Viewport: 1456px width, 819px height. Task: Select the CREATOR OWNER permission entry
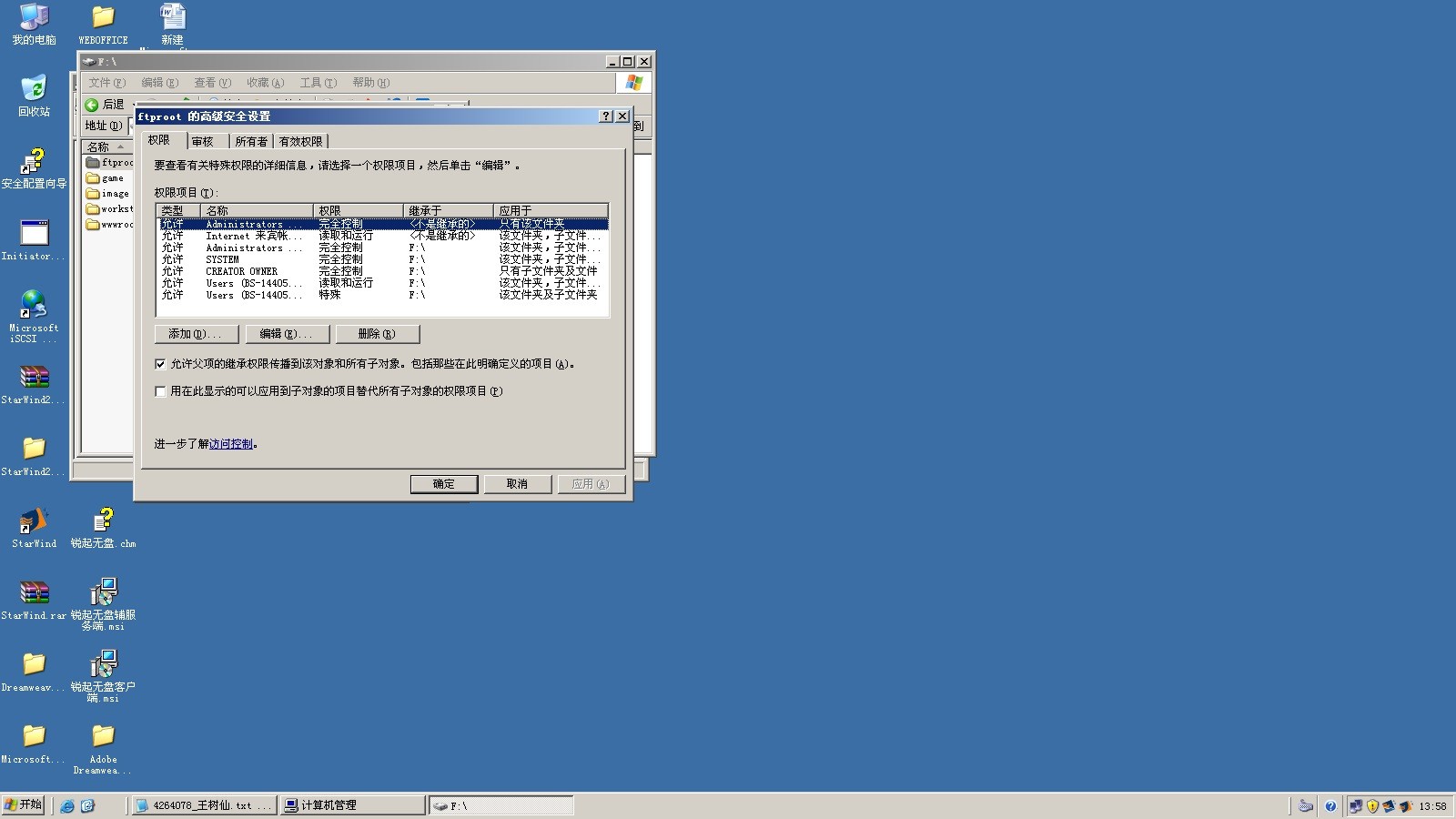pyautogui.click(x=241, y=271)
